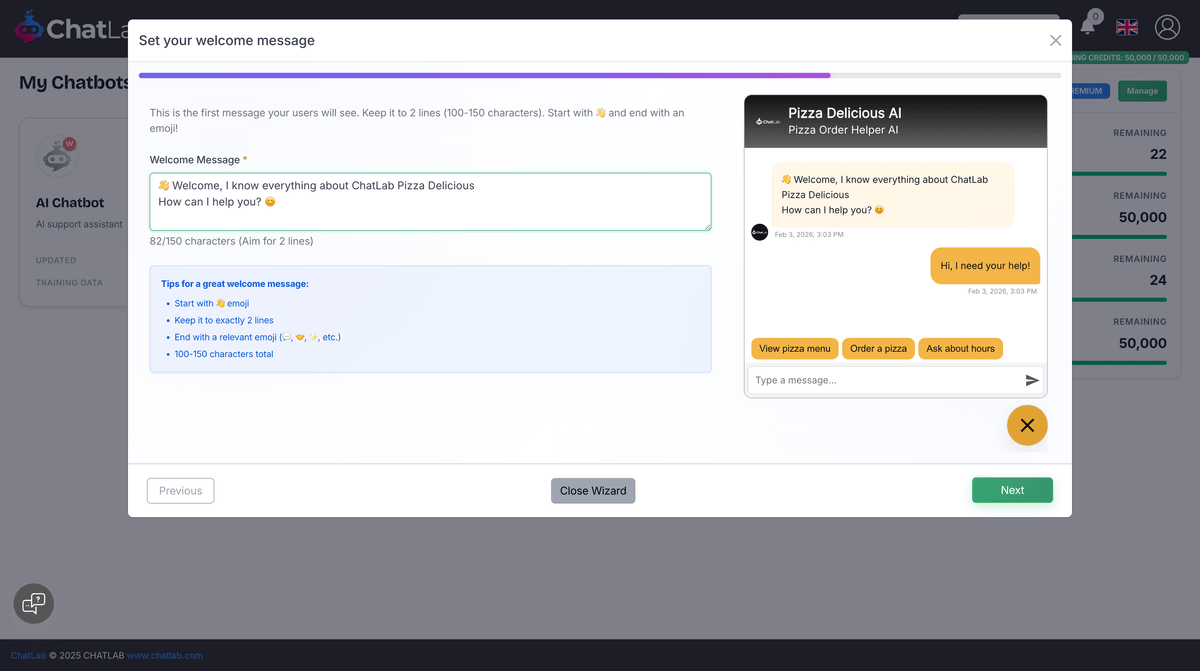Click the Pizza Delicious AI header logo

[768, 121]
